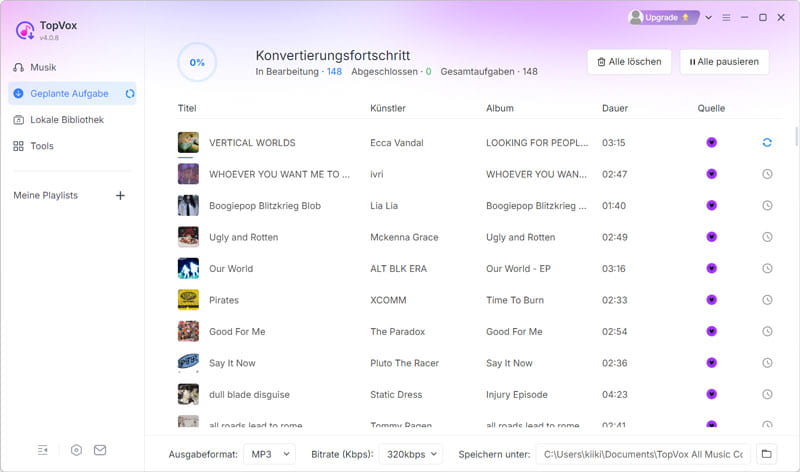
Task: Expand the account dropdown chevron next to Upgrade
Action: pyautogui.click(x=709, y=17)
